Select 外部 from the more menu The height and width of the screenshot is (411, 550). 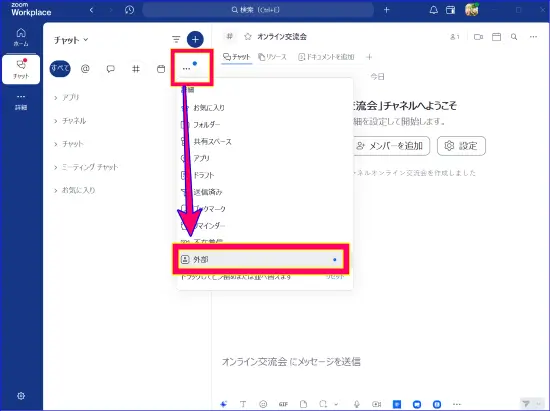pos(260,260)
